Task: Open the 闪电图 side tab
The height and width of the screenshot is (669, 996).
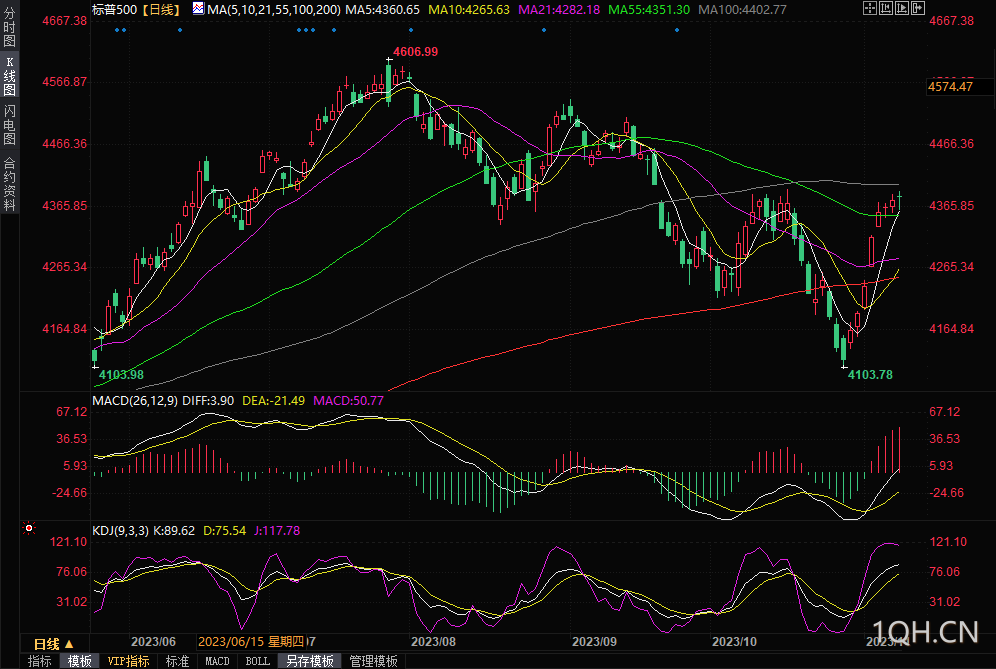Action: [9, 125]
